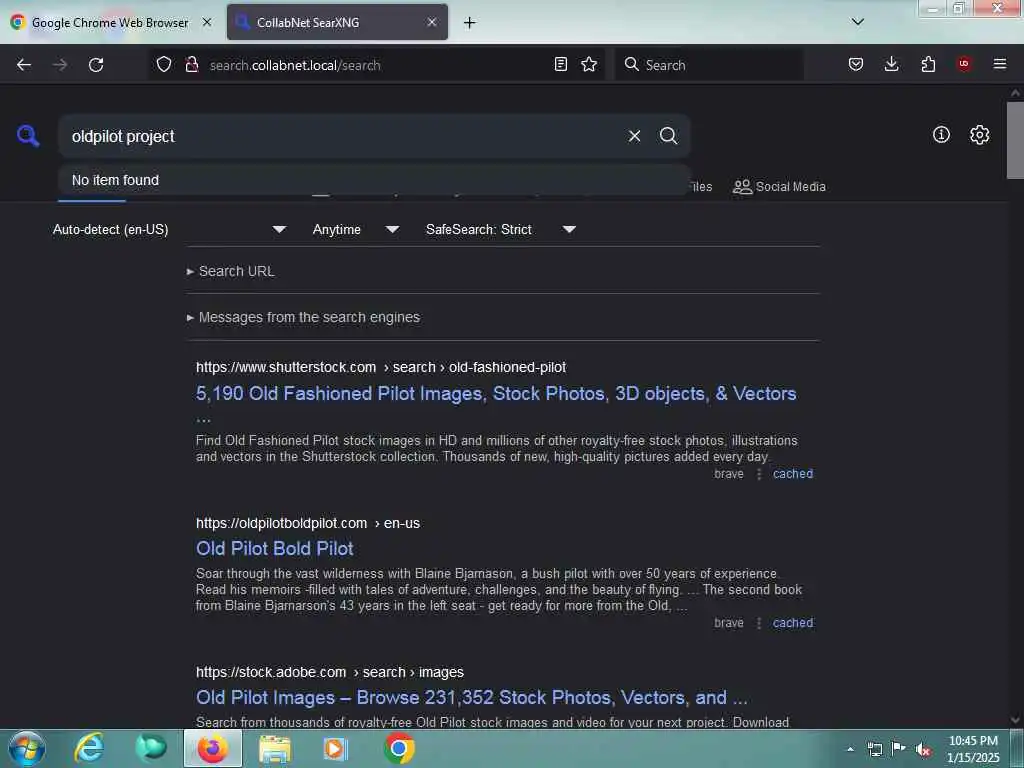Screen dimensions: 1024x768
Task: Open Firefox taskbar button
Action: click(x=213, y=748)
